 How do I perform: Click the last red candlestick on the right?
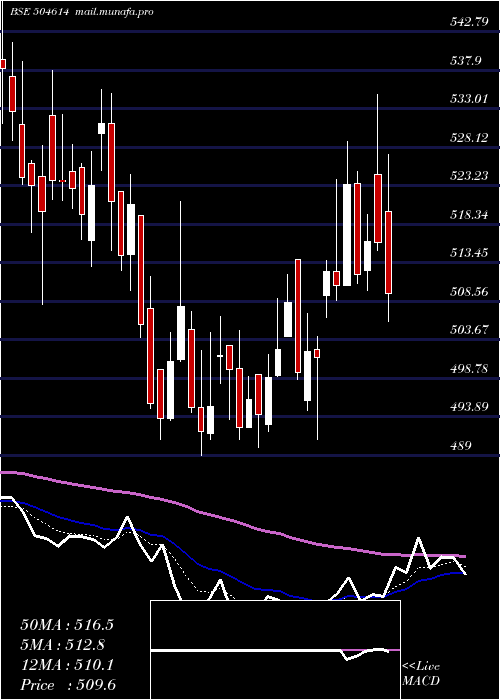388,252
